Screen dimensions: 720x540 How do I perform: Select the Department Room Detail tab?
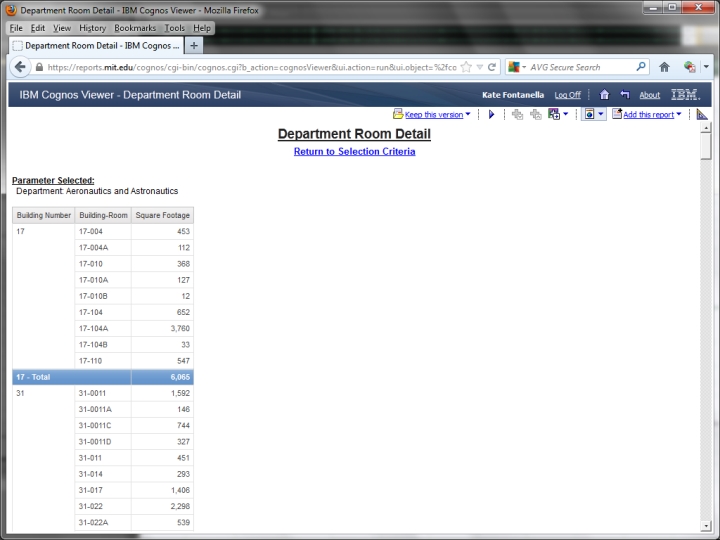pyautogui.click(x=95, y=45)
